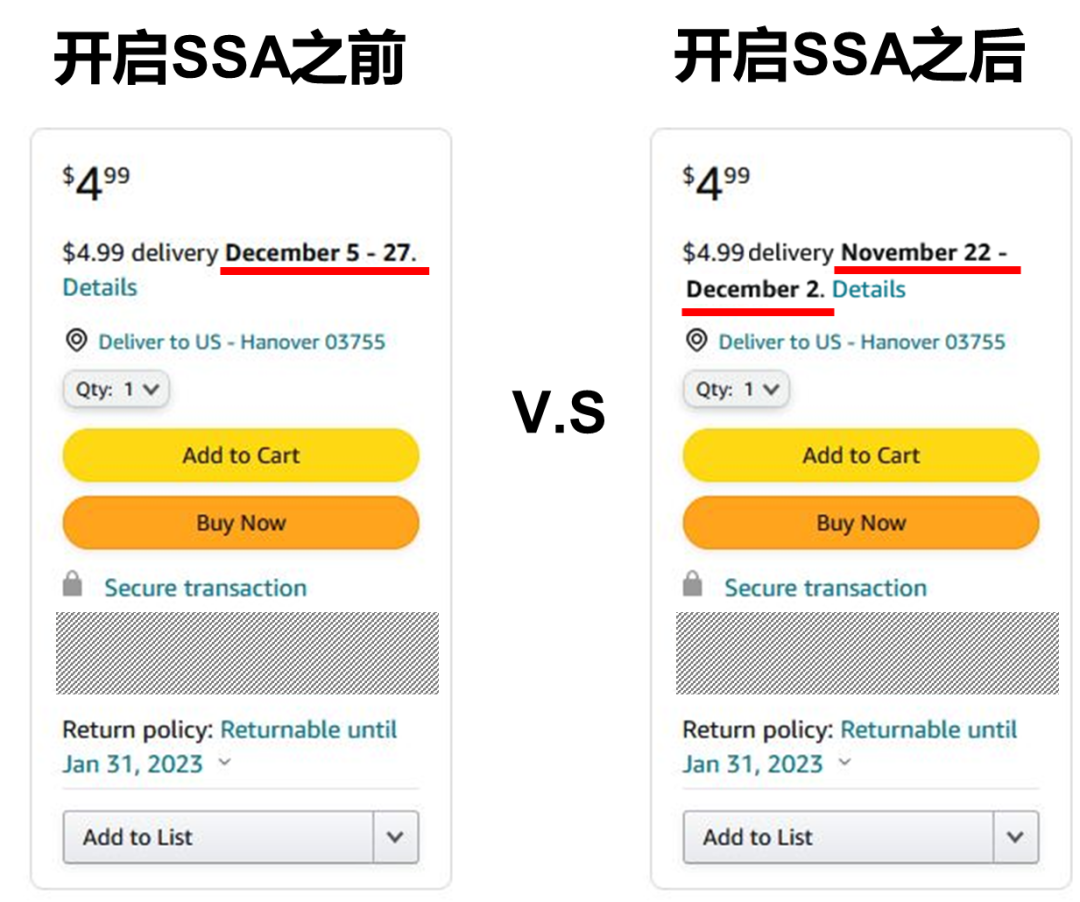
Task: Click Buy Now in right panel
Action: click(x=861, y=523)
